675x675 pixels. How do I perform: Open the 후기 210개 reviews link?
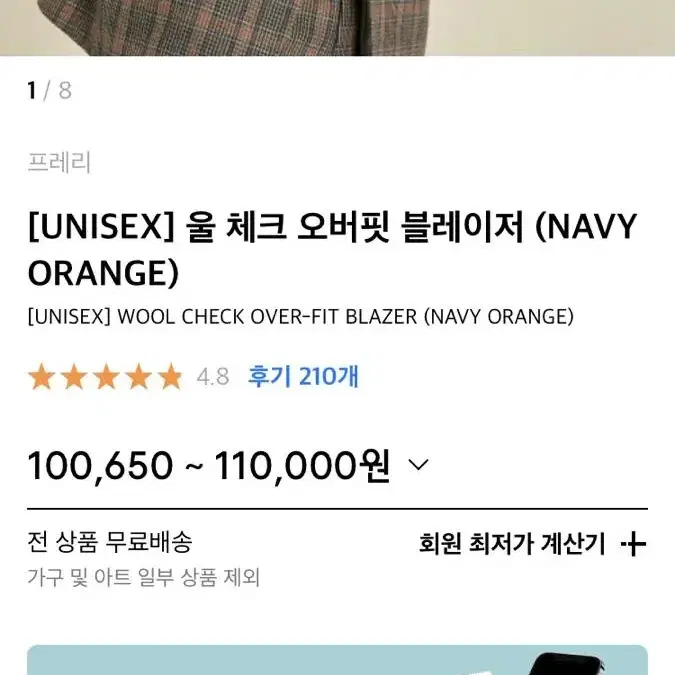(x=303, y=377)
